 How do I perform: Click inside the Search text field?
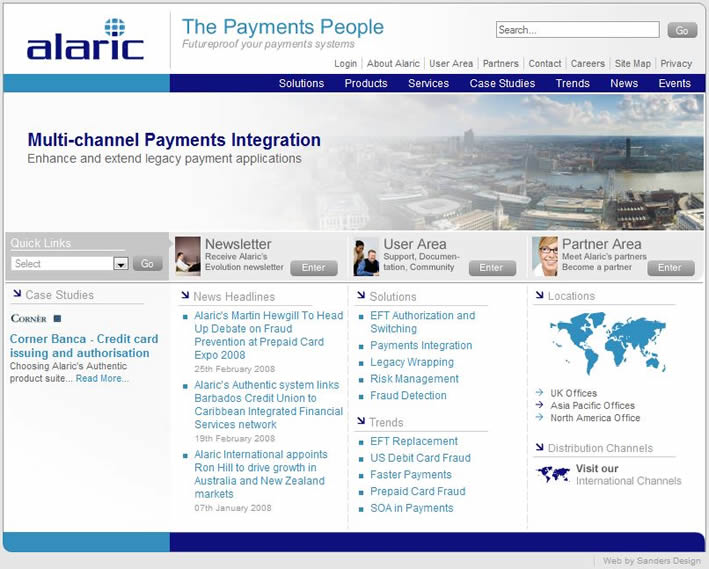(577, 30)
